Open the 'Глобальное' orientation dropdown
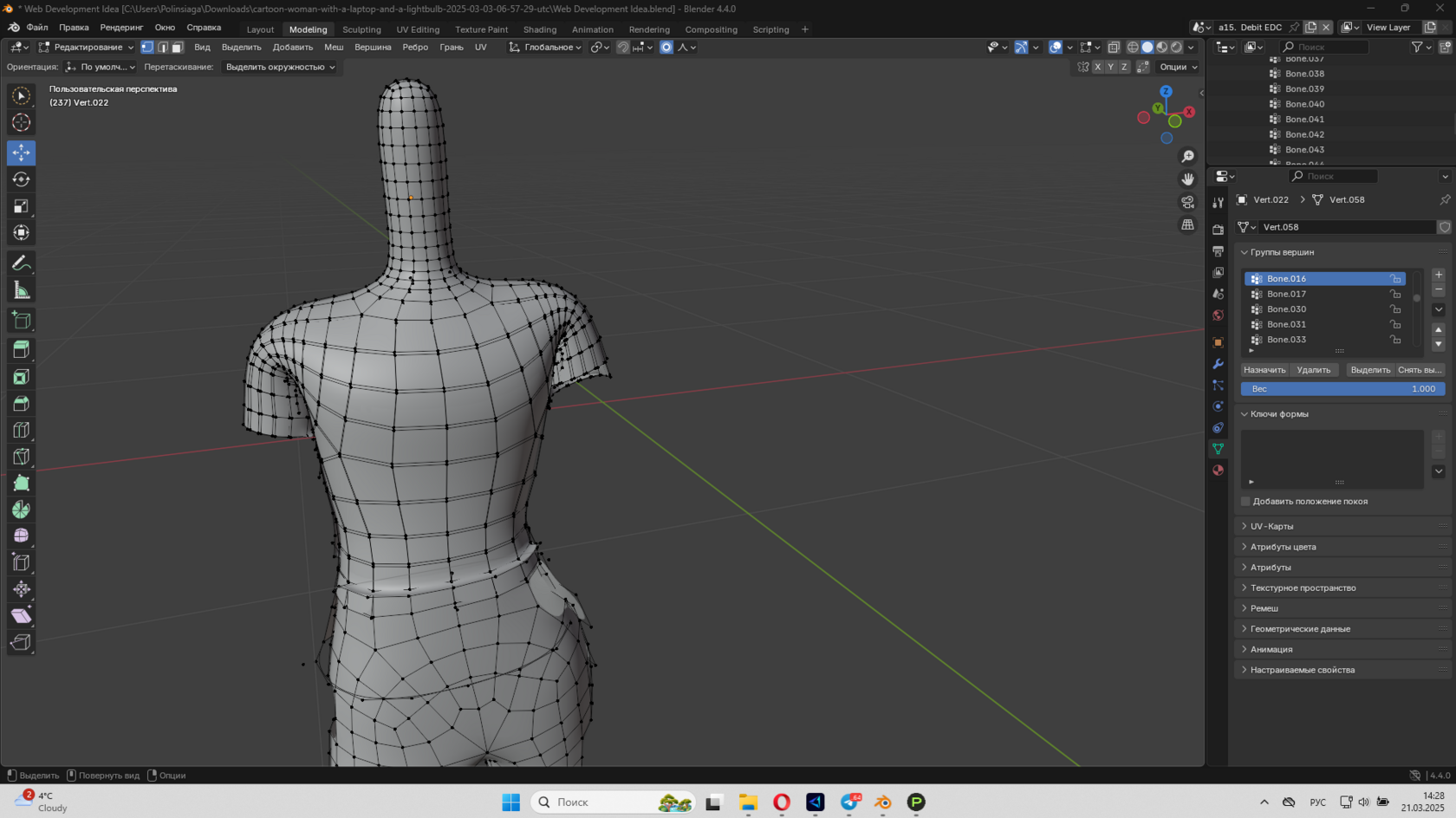 [545, 47]
